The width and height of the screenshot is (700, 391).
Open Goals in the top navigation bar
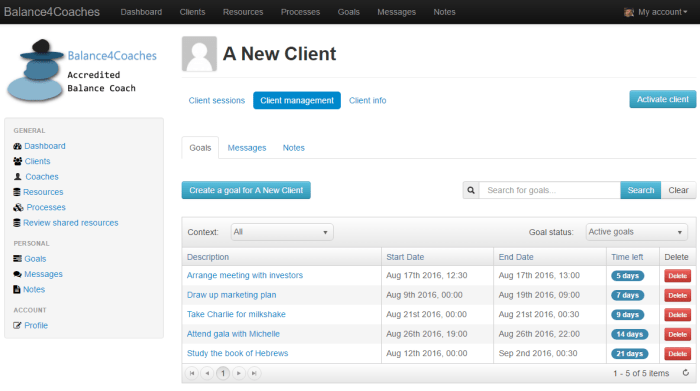click(x=349, y=12)
